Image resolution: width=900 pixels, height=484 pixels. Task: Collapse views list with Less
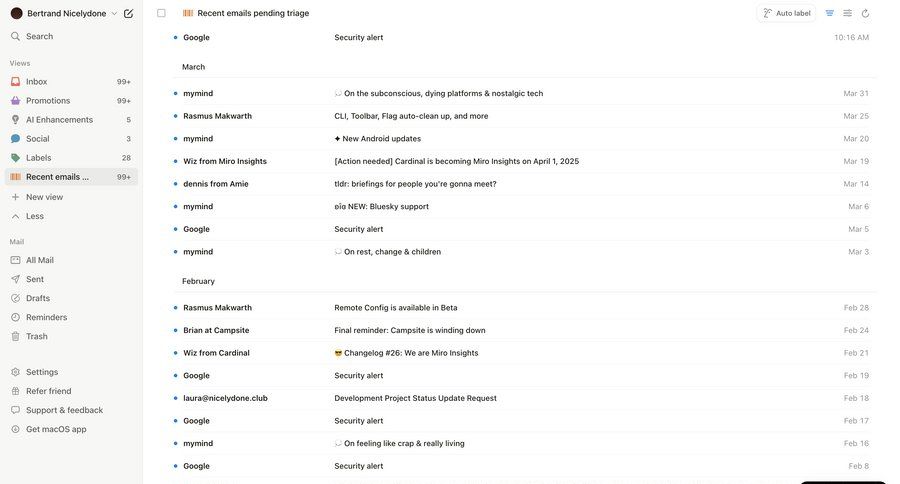(x=34, y=216)
